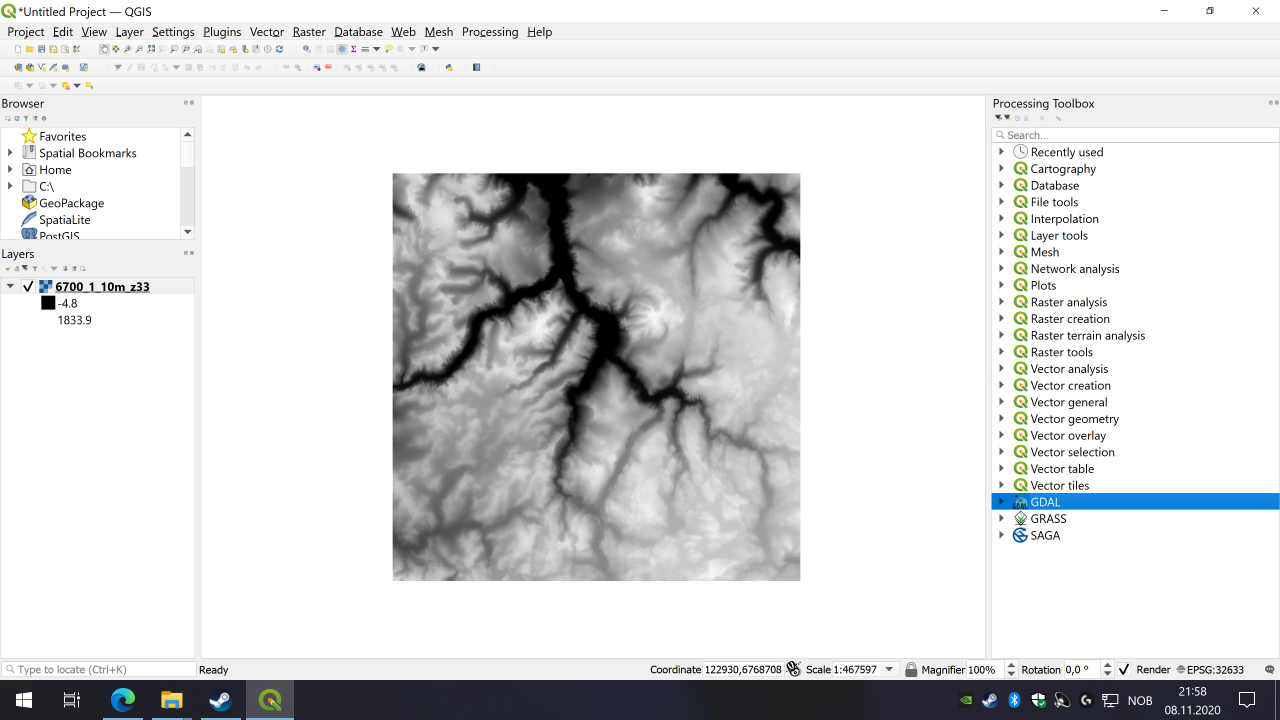Viewport: 1280px width, 720px height.
Task: Open the messages log icon in status bar
Action: [1270, 670]
